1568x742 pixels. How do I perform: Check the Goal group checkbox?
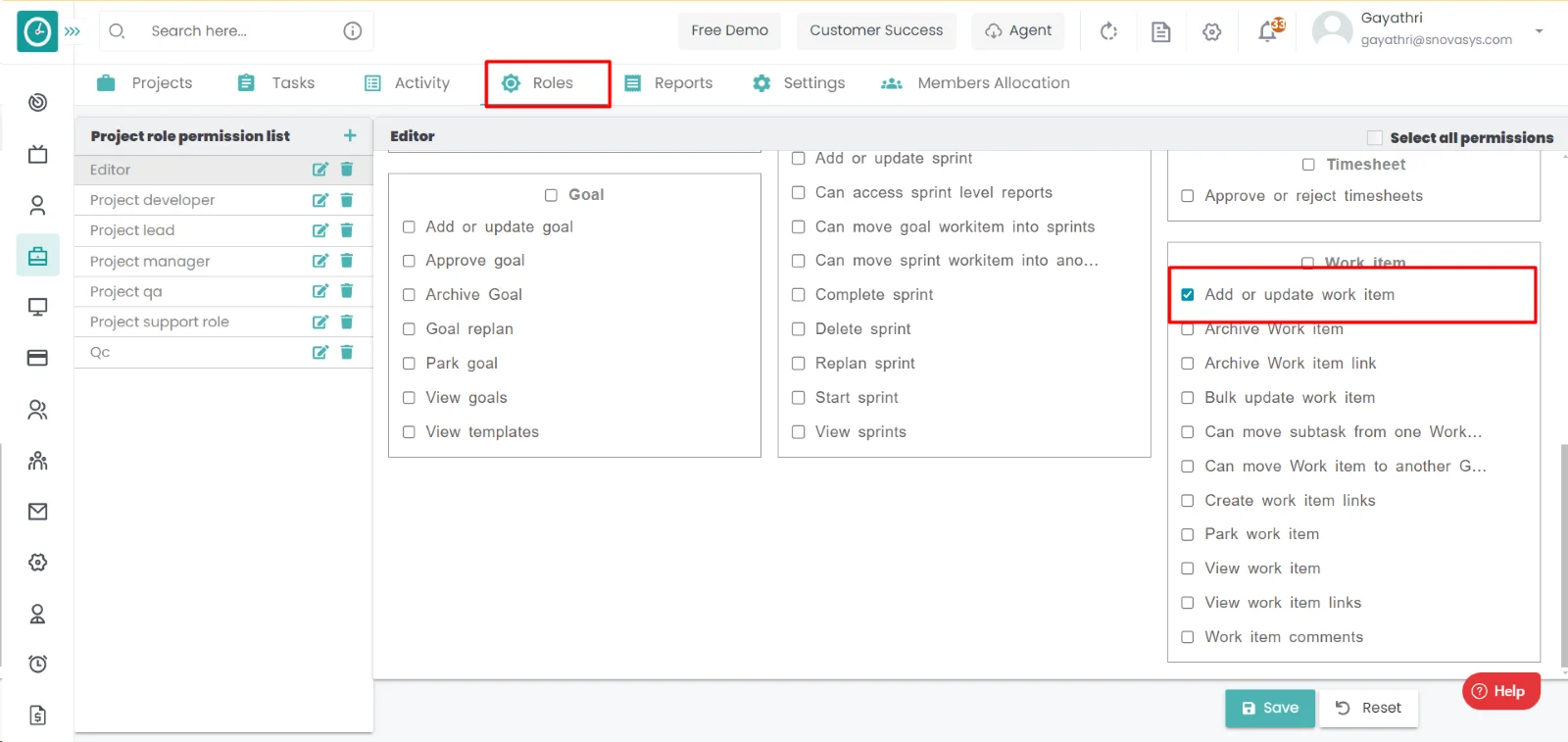[551, 195]
